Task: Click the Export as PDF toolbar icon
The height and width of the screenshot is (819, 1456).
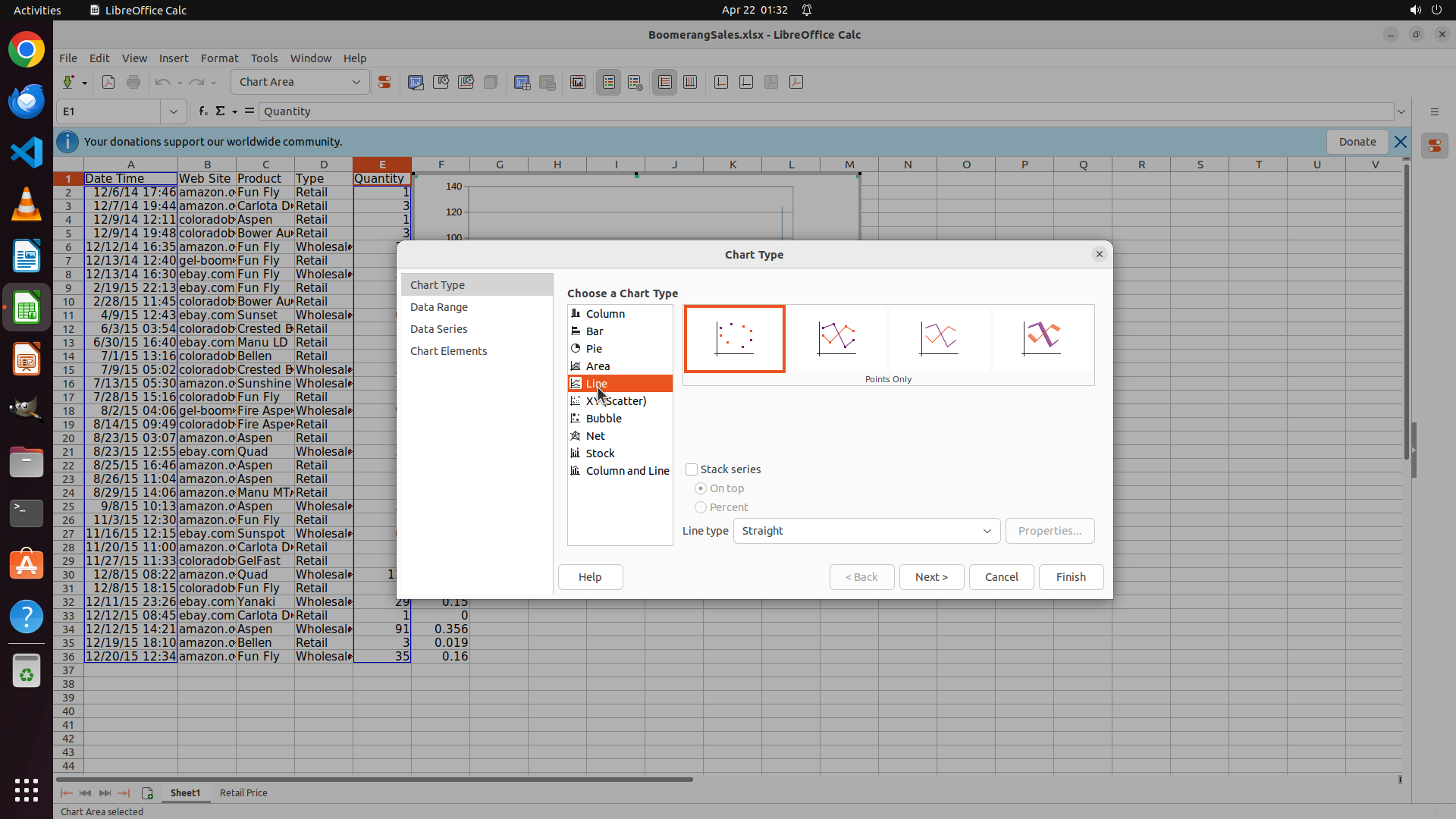Action: pyautogui.click(x=108, y=82)
